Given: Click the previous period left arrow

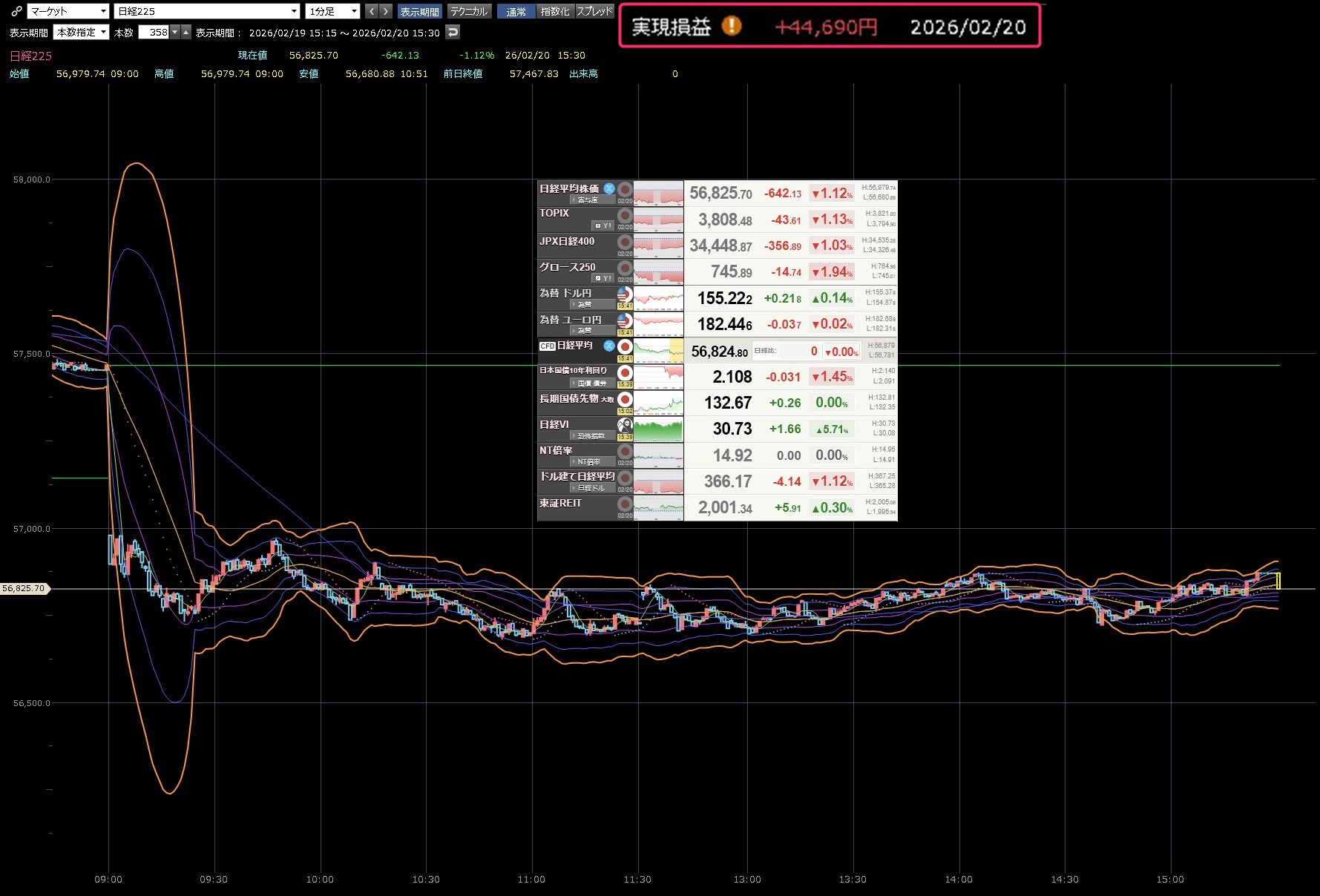Looking at the screenshot, I should pyautogui.click(x=372, y=11).
